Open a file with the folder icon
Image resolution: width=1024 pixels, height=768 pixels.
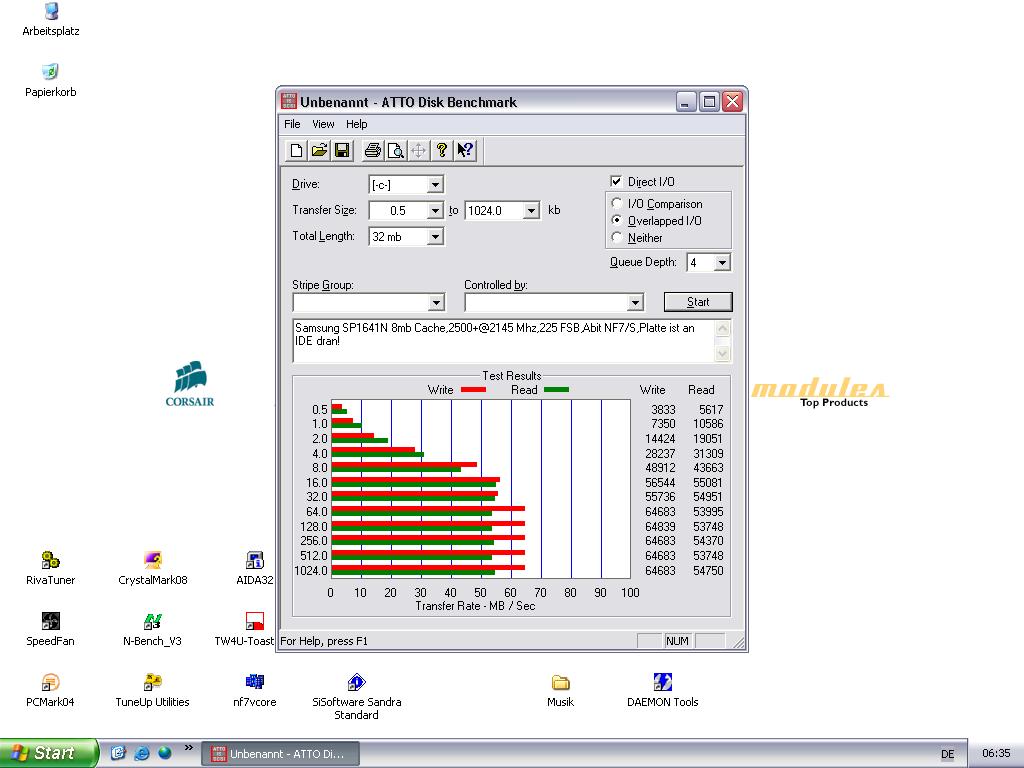319,151
